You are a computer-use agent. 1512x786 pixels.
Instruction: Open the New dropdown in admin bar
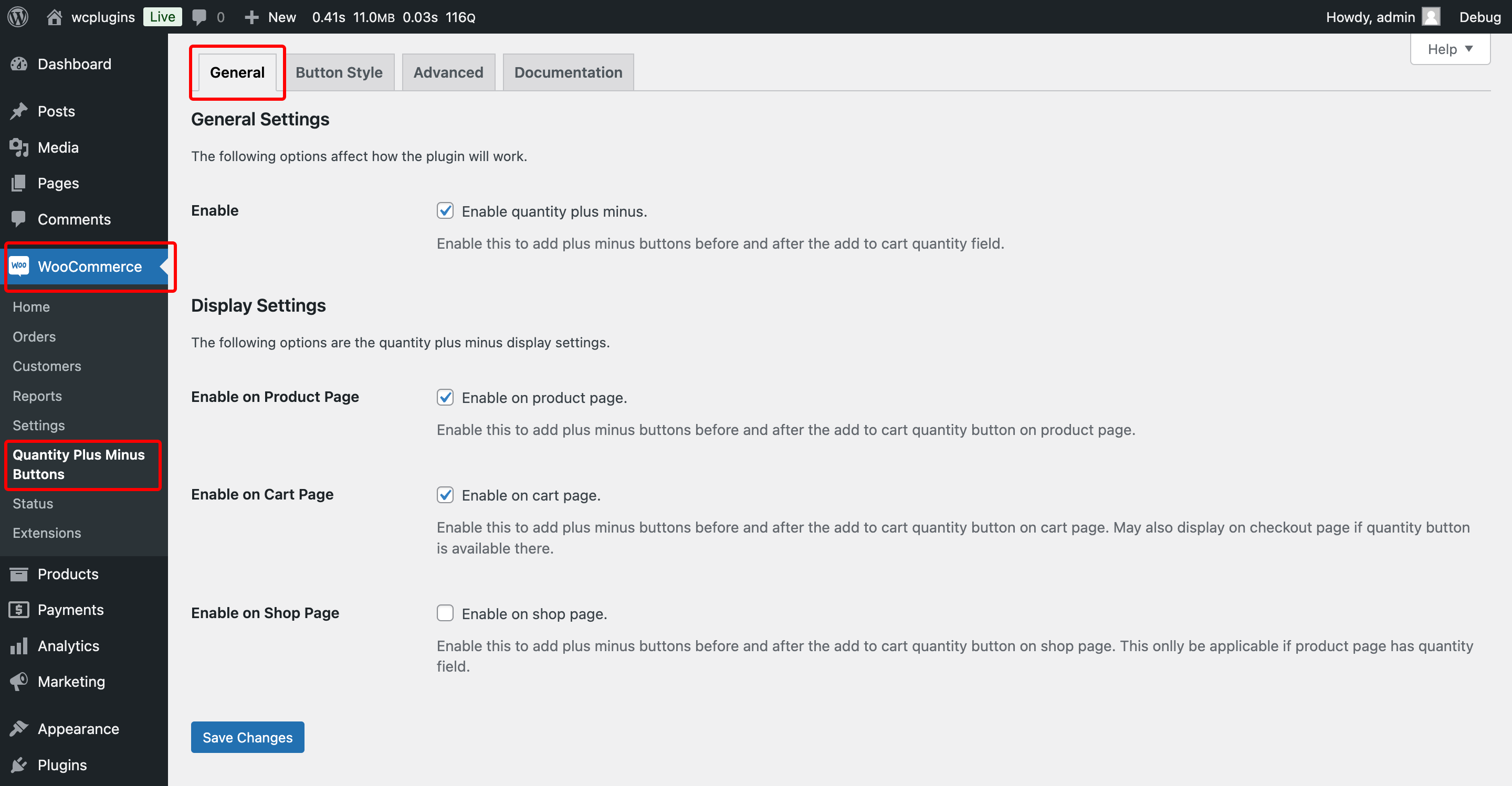(269, 16)
